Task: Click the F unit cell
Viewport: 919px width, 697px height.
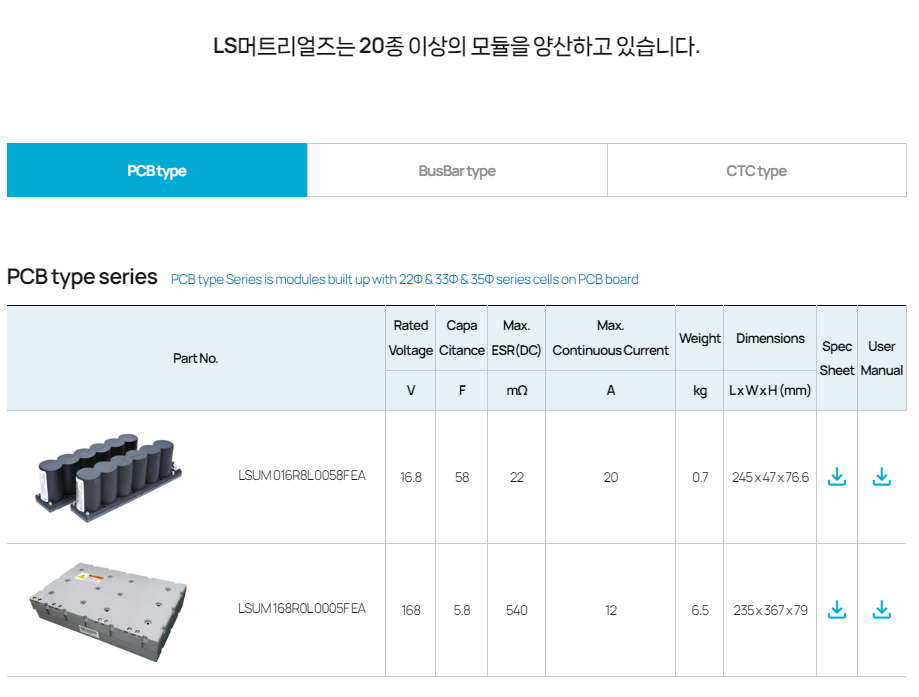Action: 462,390
